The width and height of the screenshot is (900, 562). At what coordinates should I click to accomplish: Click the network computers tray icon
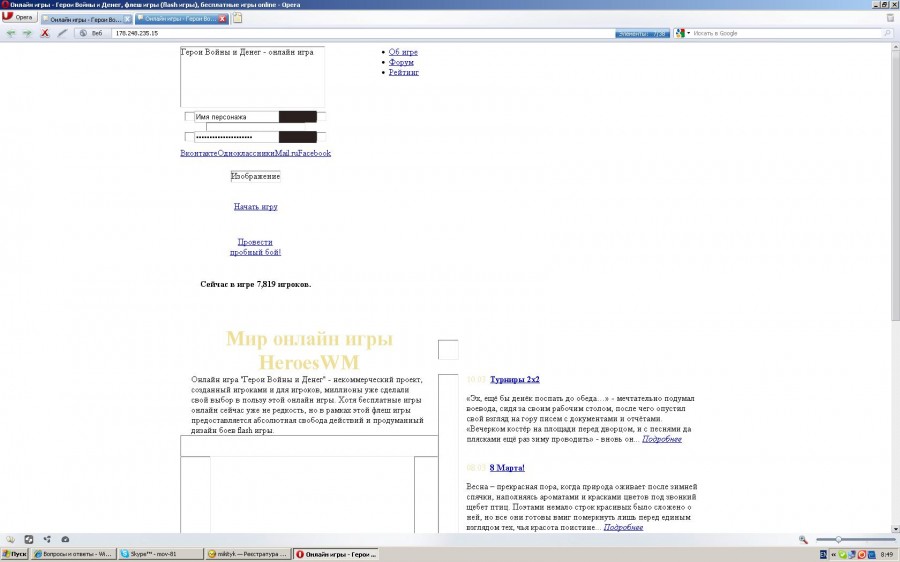[x=852, y=555]
